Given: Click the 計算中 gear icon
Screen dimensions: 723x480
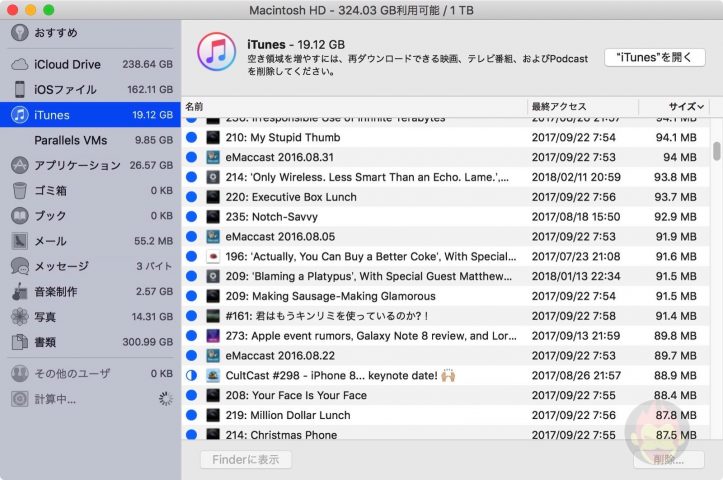Looking at the screenshot, I should [x=19, y=399].
